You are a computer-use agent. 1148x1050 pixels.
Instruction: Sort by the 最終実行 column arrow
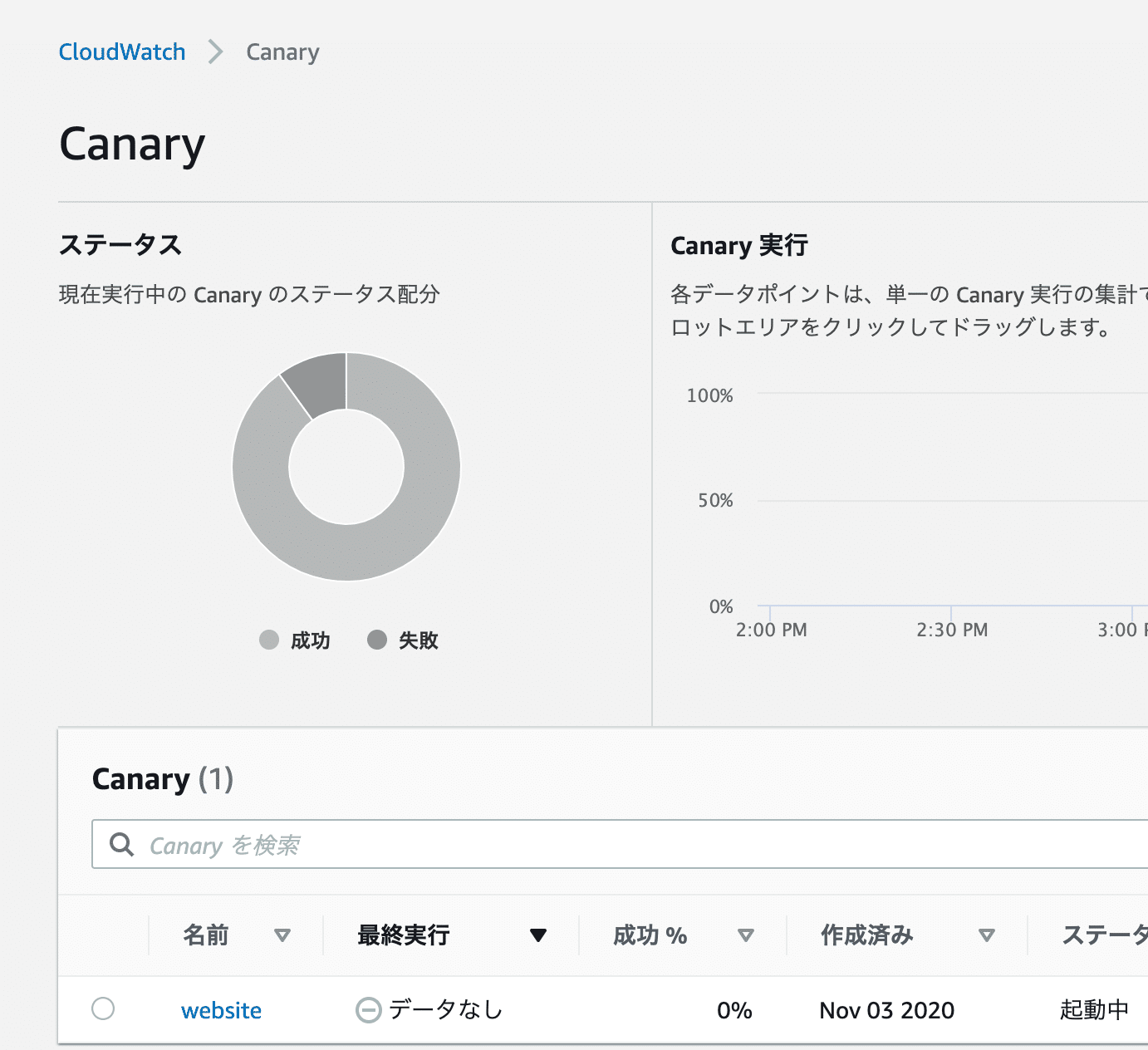tap(538, 935)
